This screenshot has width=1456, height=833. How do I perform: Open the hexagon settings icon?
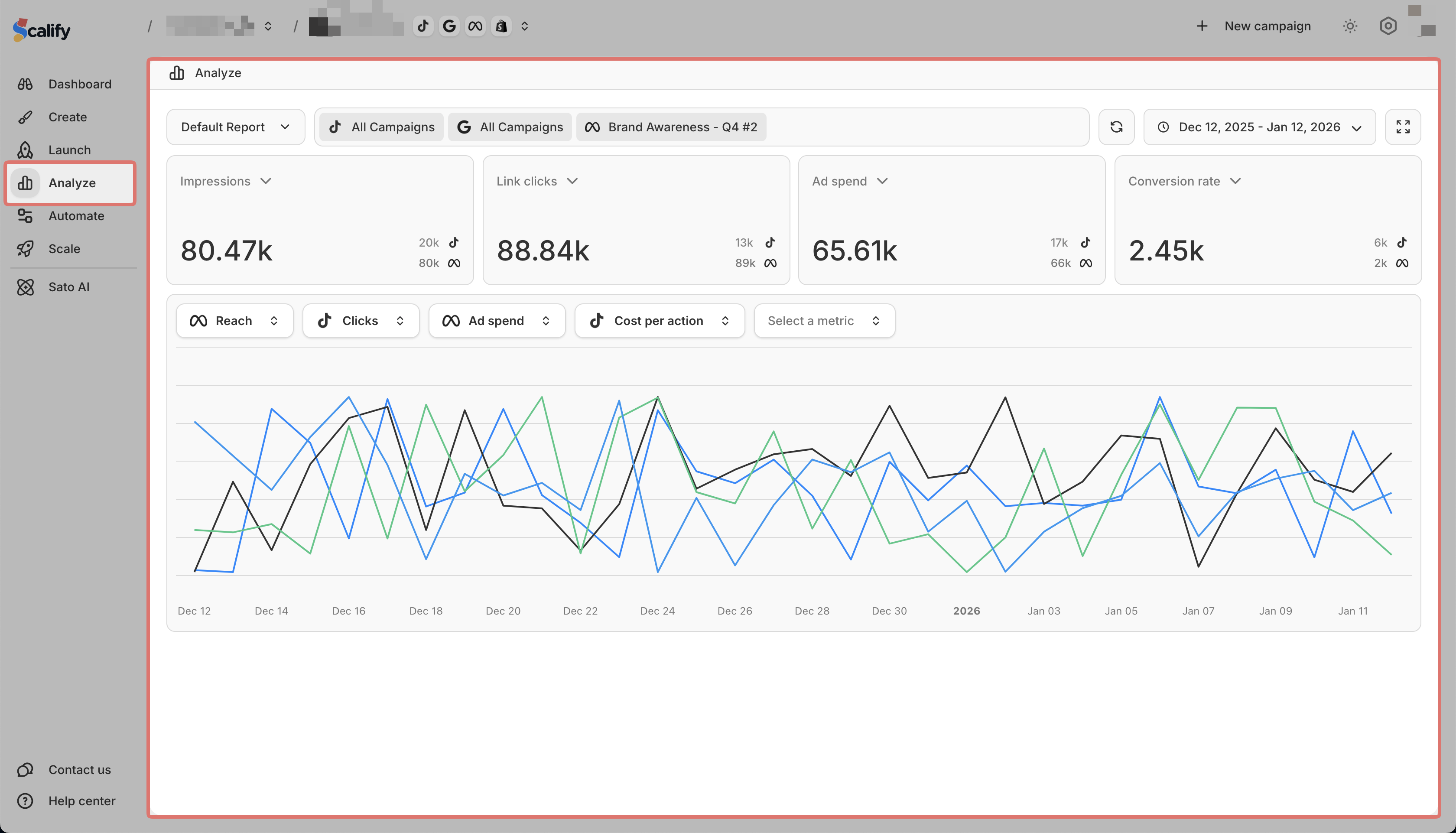1388,26
